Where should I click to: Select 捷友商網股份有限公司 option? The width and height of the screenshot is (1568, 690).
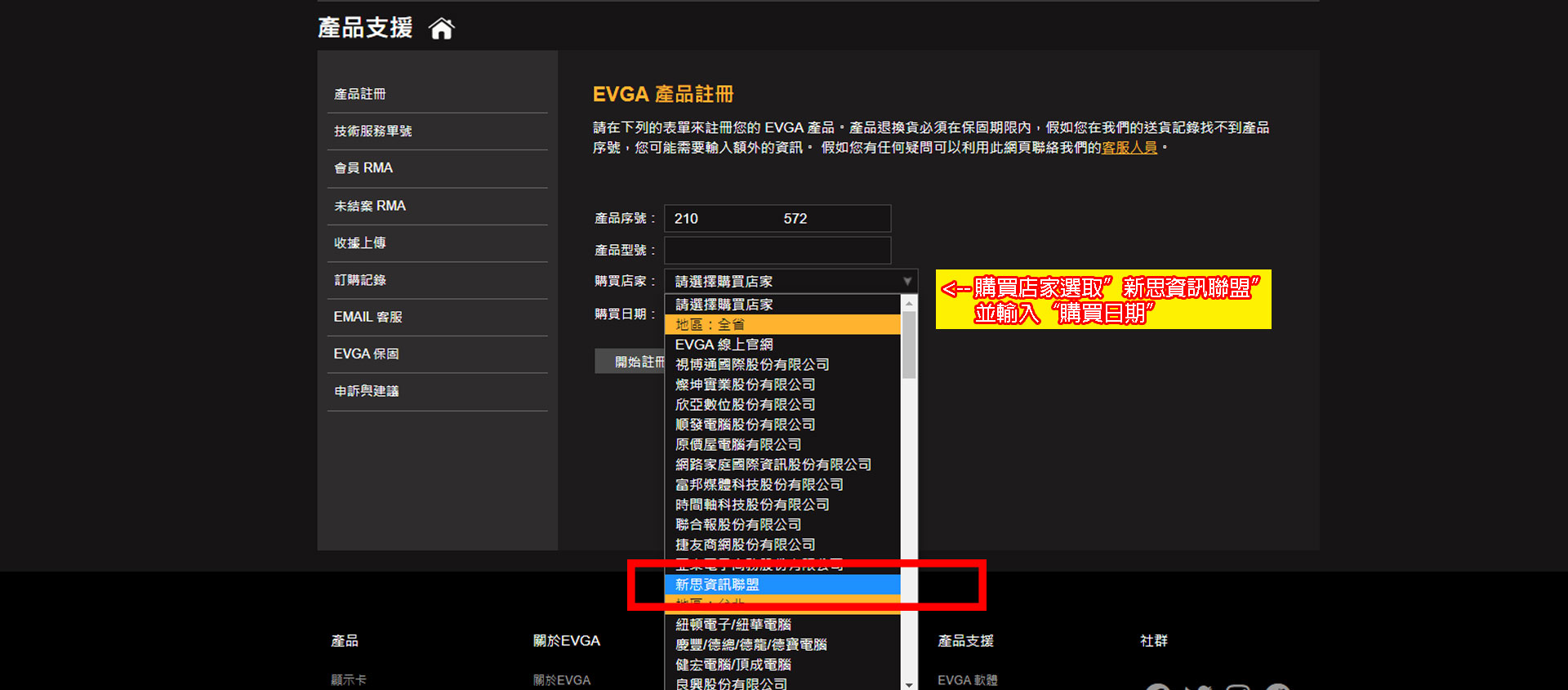[x=782, y=545]
